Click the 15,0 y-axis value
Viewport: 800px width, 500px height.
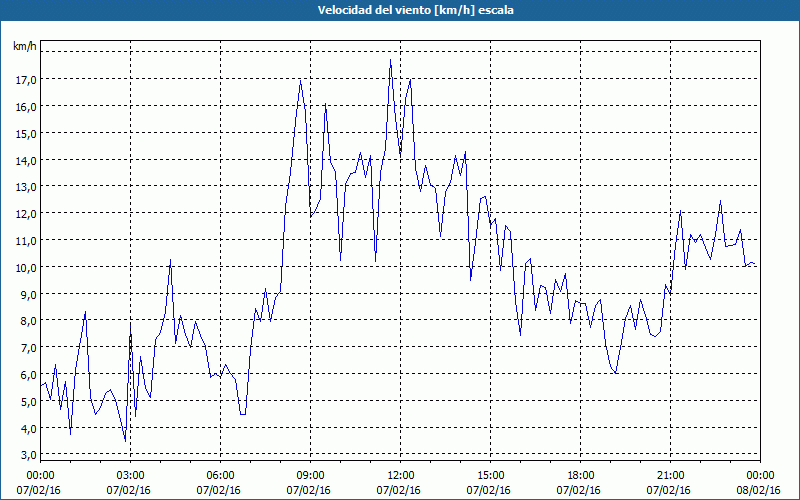point(27,134)
